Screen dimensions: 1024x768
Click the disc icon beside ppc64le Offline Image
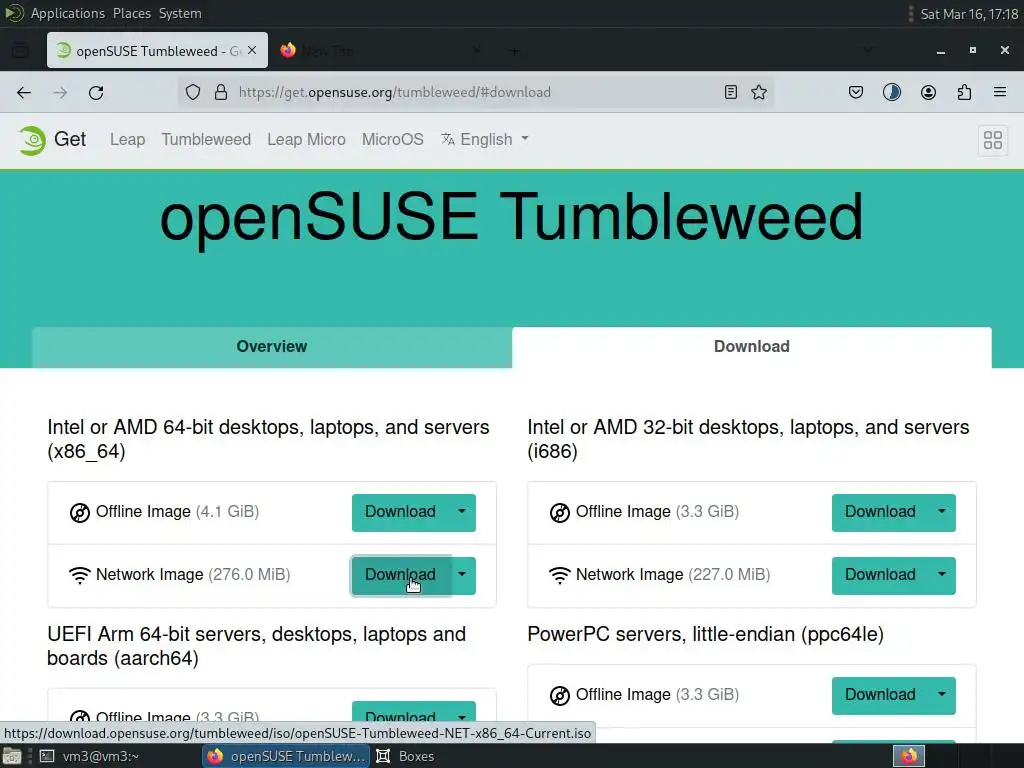click(560, 696)
